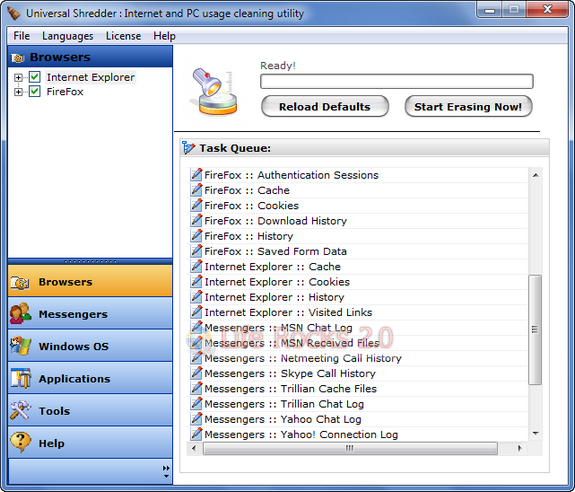Image resolution: width=575 pixels, height=492 pixels.
Task: Click icon beside FireFox :: Cache
Action: pyautogui.click(x=196, y=190)
